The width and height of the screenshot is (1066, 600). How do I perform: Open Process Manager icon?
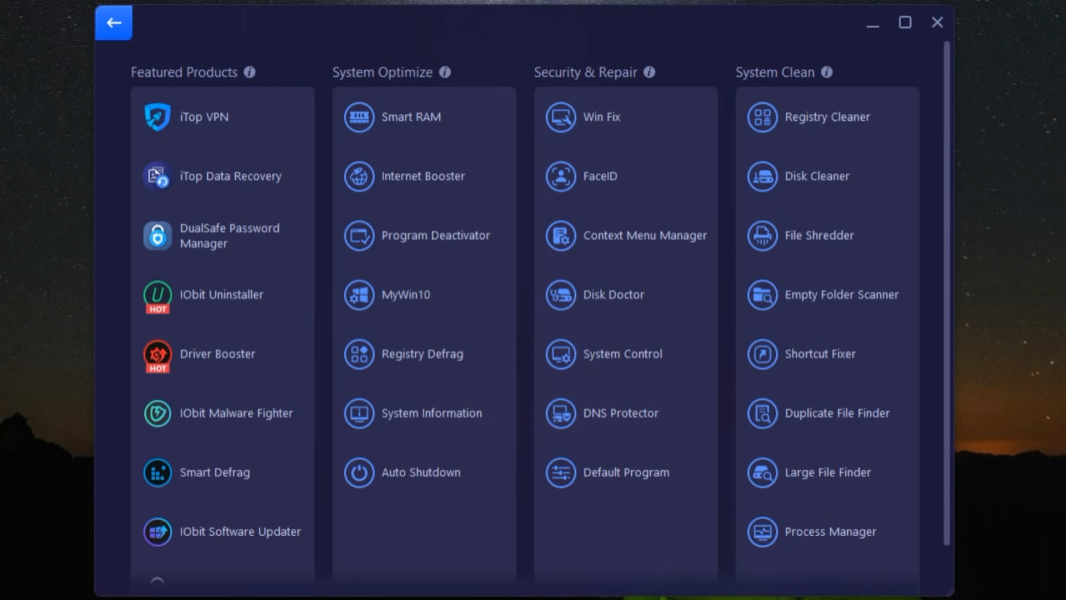[762, 531]
